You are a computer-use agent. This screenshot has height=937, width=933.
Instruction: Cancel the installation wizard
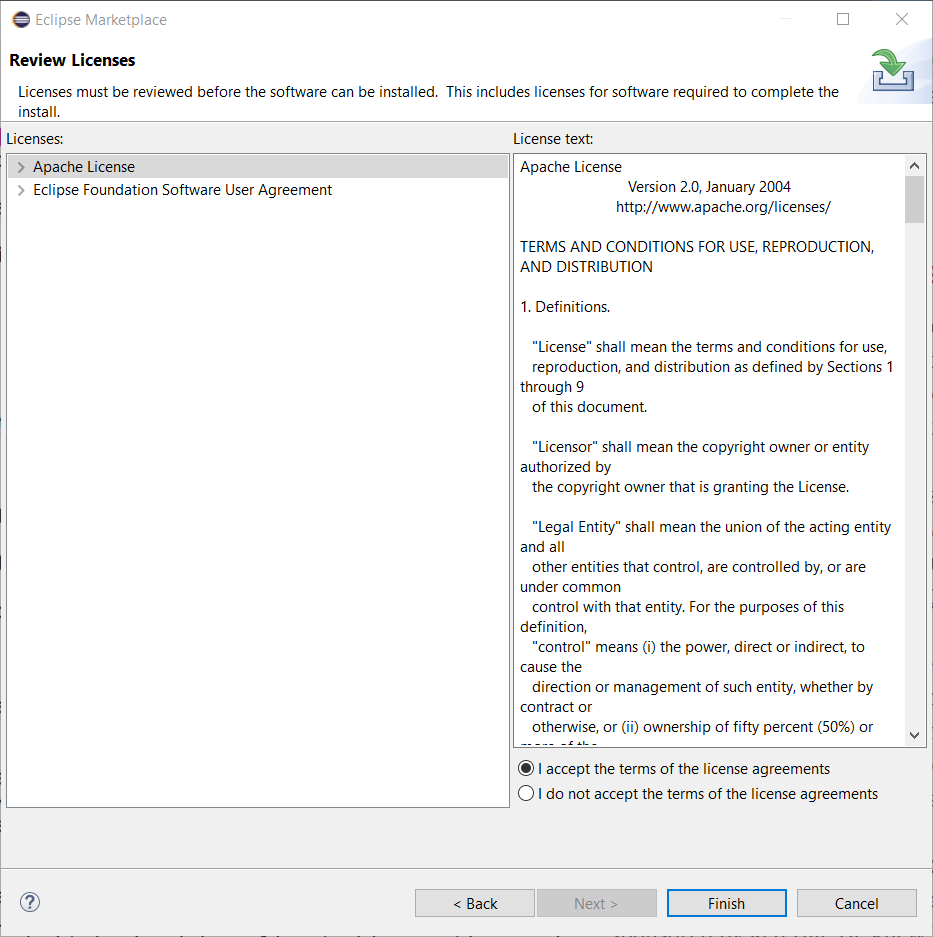856,903
